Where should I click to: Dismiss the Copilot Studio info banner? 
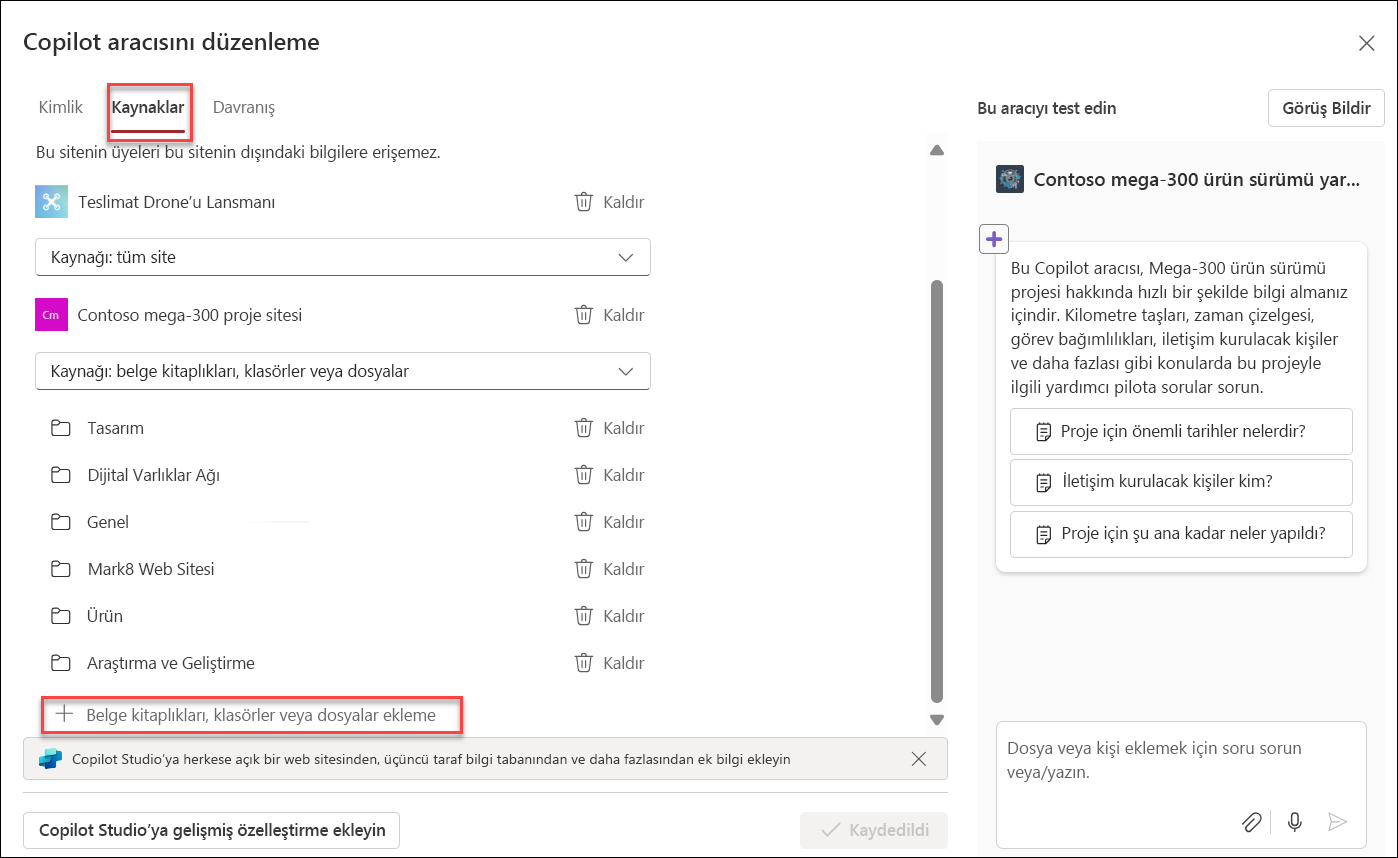(x=919, y=759)
